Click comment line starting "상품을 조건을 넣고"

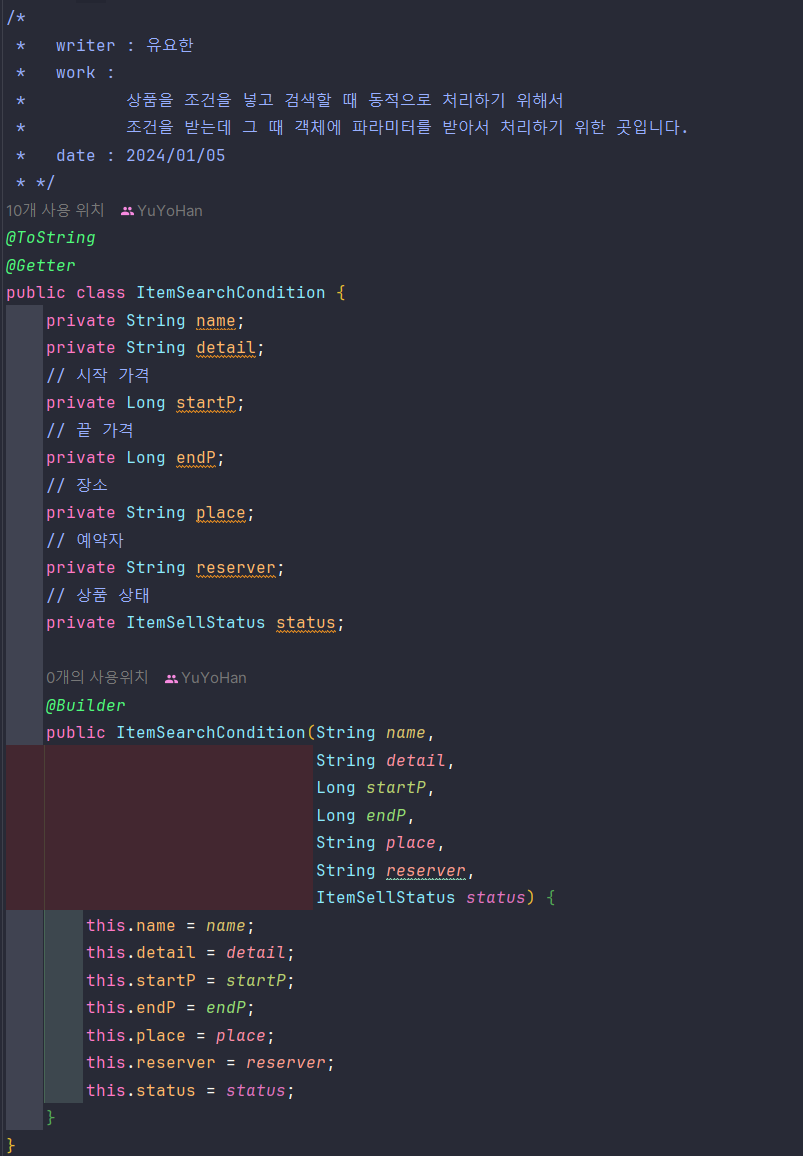pyautogui.click(x=345, y=100)
